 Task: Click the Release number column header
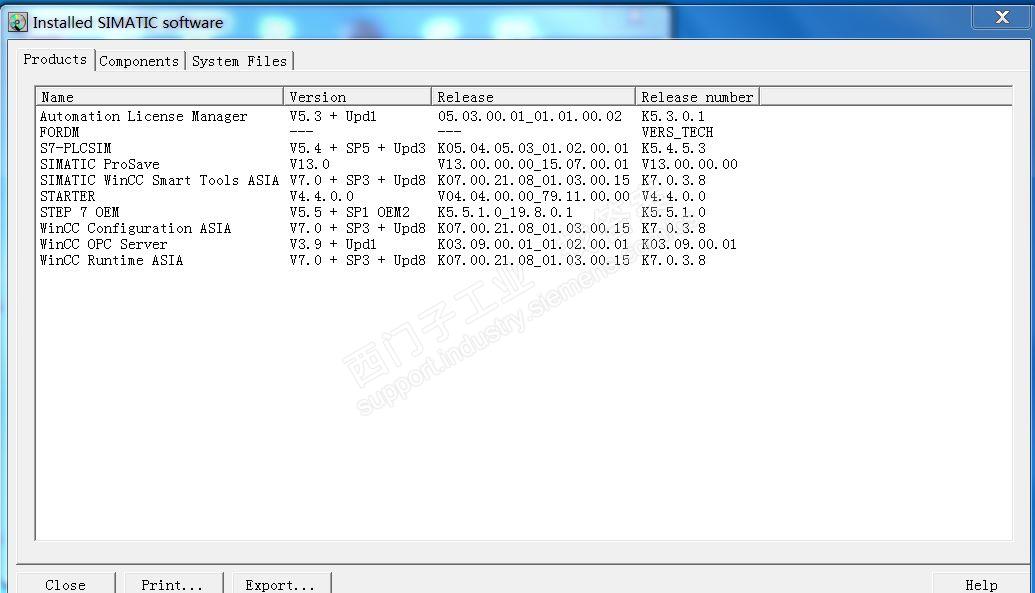point(697,96)
